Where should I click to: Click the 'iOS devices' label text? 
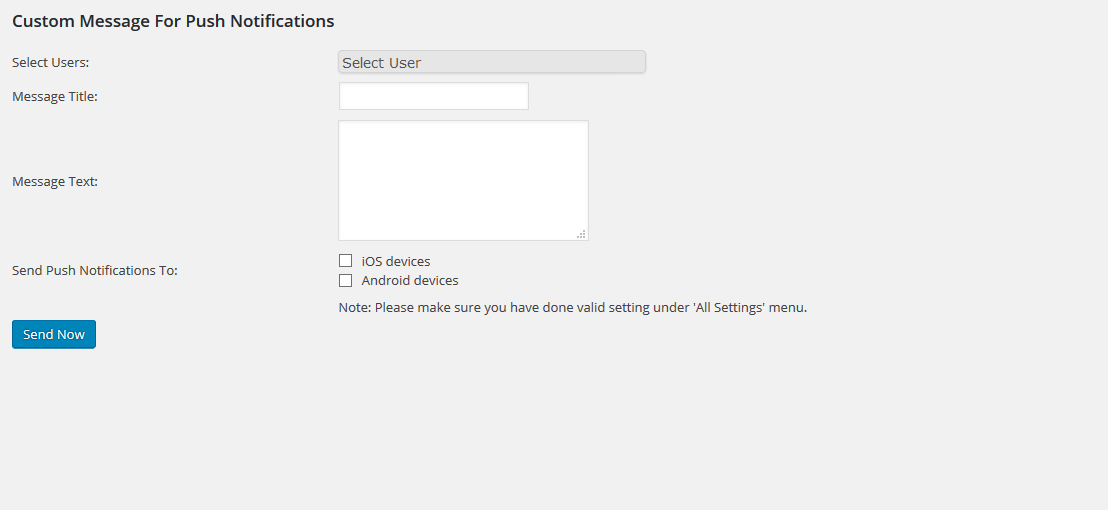[x=396, y=261]
